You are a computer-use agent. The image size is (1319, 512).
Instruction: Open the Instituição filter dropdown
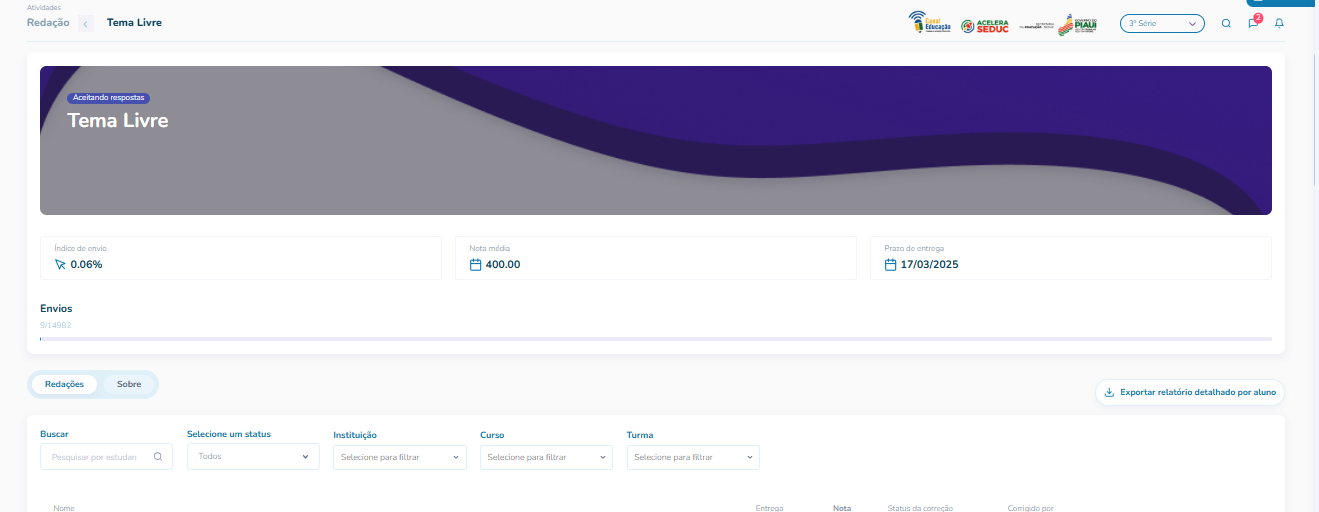click(399, 457)
